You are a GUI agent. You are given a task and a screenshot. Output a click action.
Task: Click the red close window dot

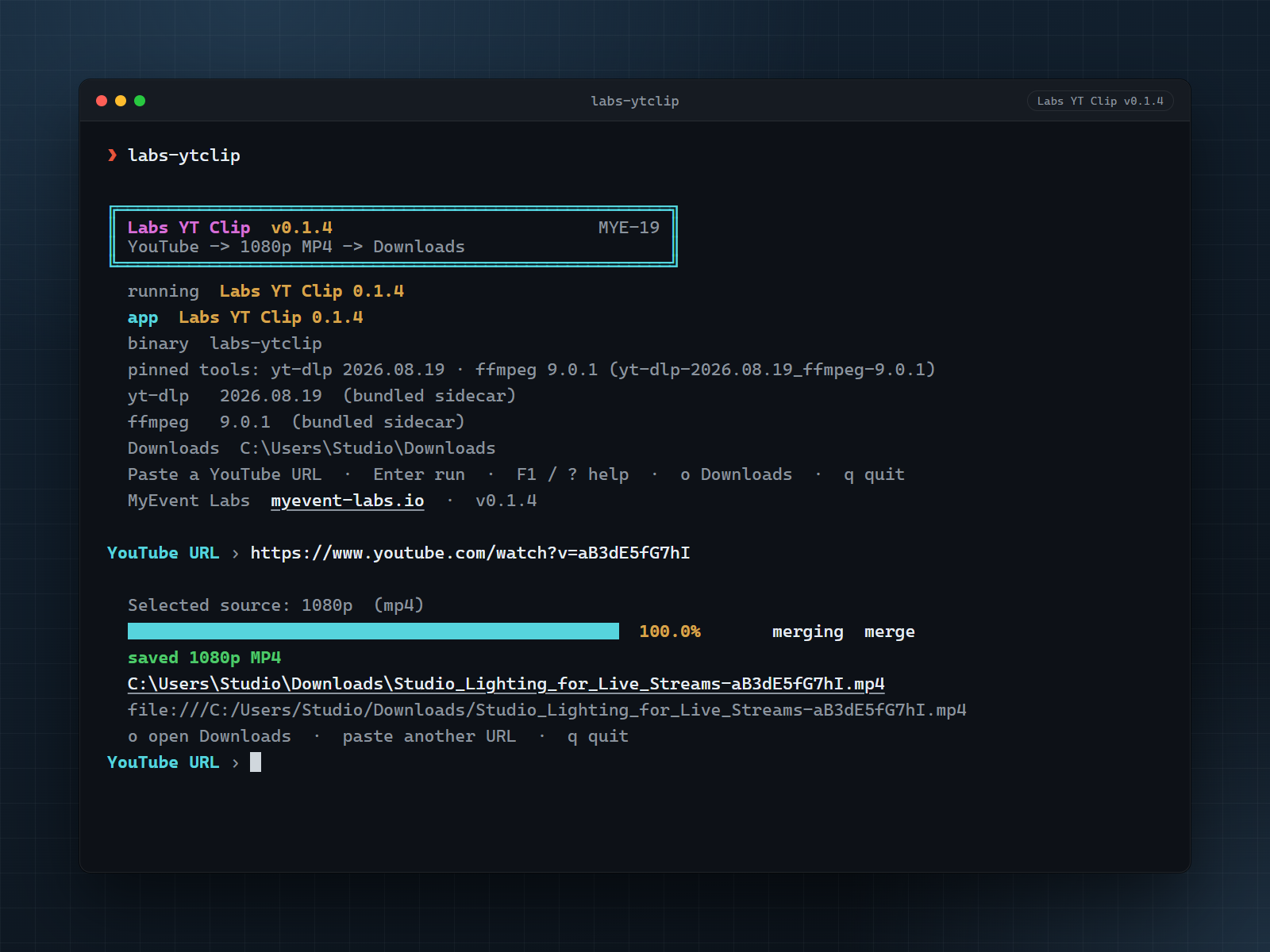[102, 101]
